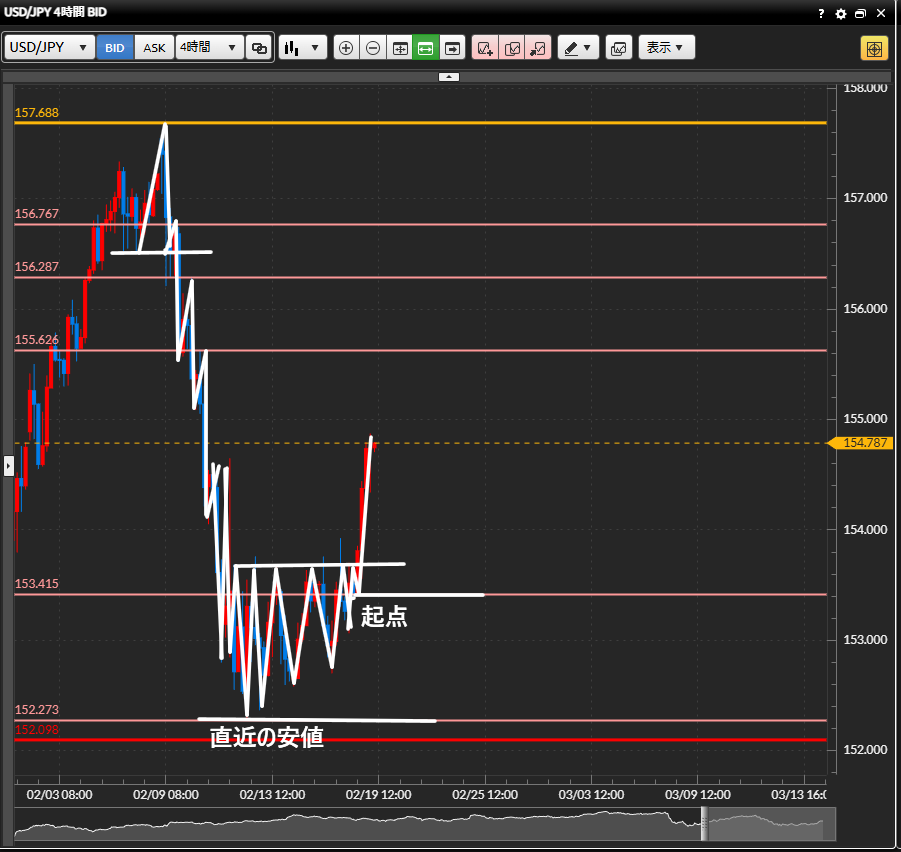Collapse the toolbar with the up arrow
Screen dimensions: 901x852
[449, 76]
